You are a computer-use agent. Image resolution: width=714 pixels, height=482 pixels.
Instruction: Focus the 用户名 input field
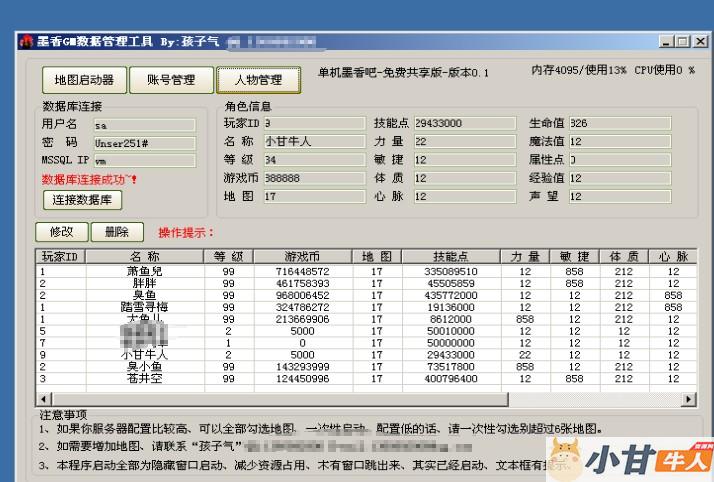click(x=144, y=125)
